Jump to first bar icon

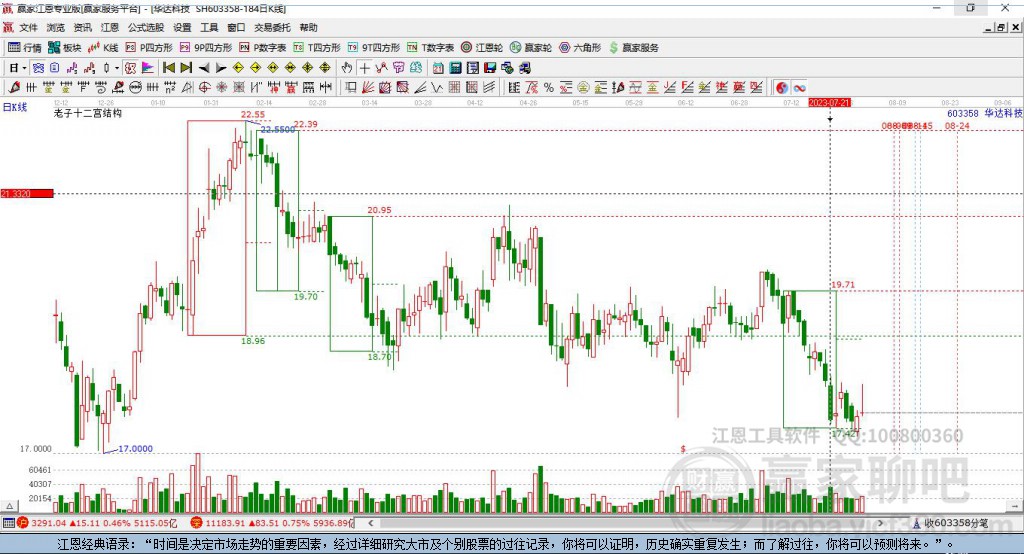point(168,68)
